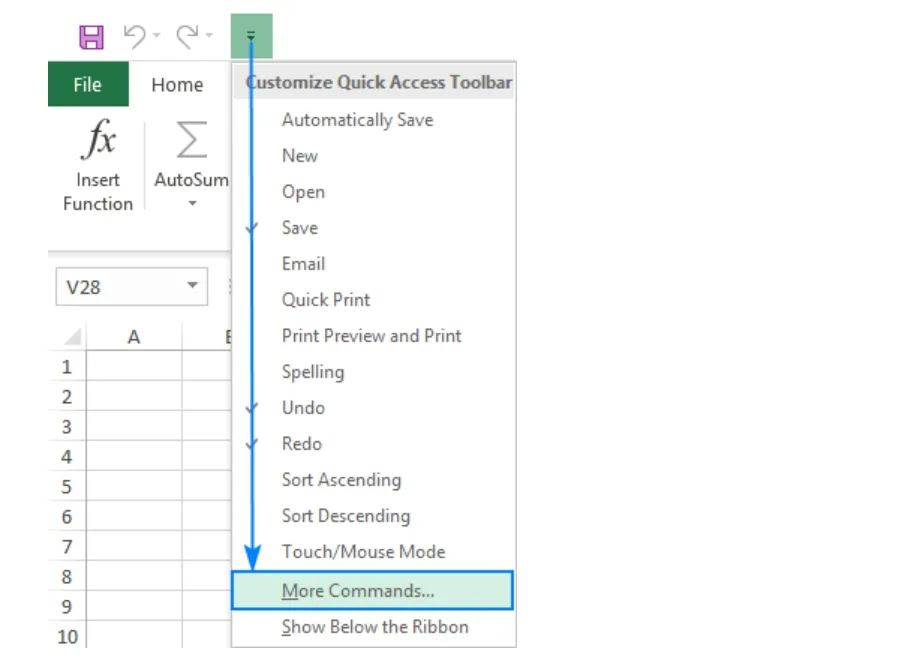Open the Name Box dropdown showing V28
Image resolution: width=904 pixels, height=660 pixels.
point(193,286)
